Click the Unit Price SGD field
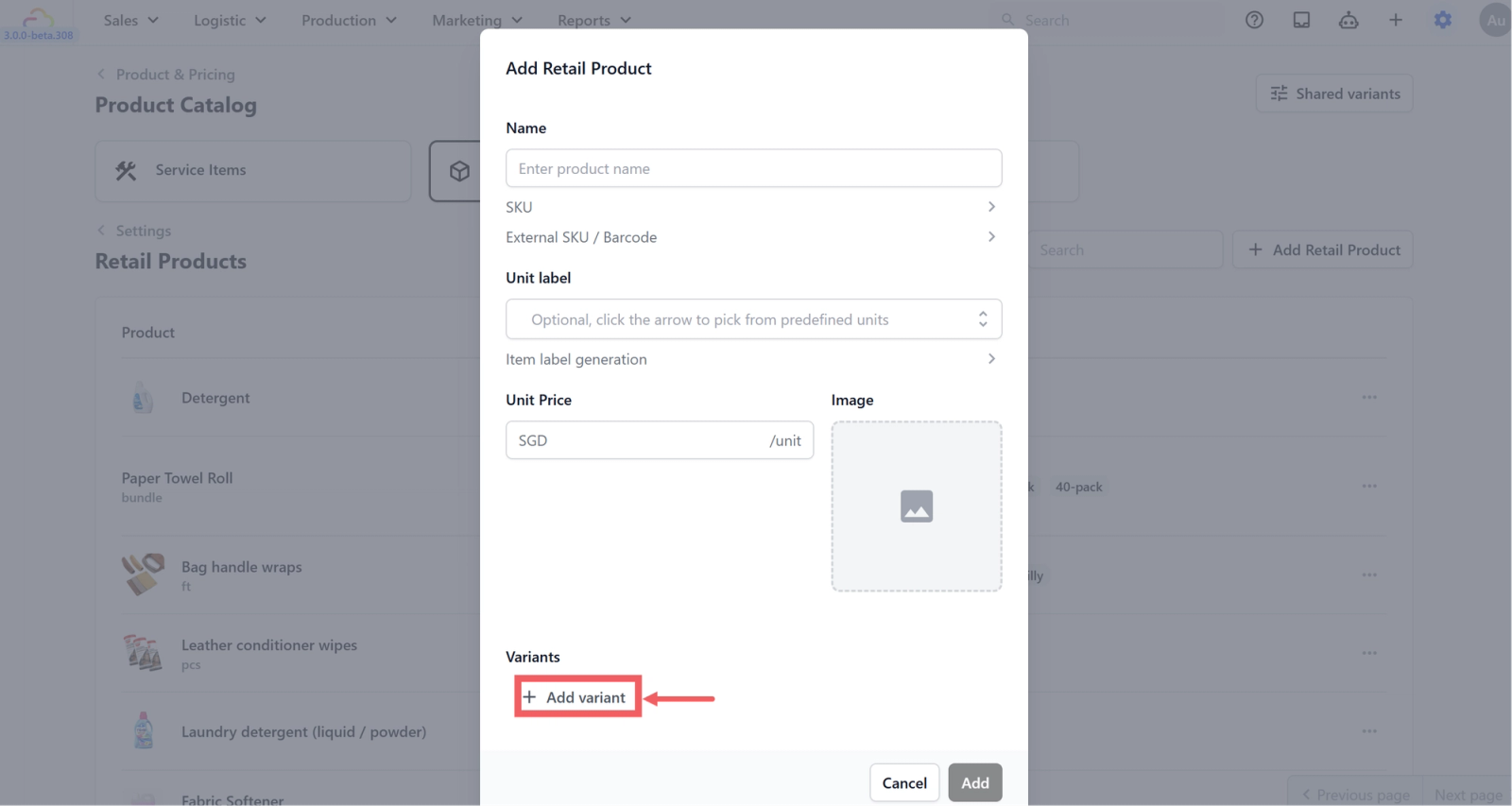Image resolution: width=1512 pixels, height=806 pixels. [x=660, y=440]
